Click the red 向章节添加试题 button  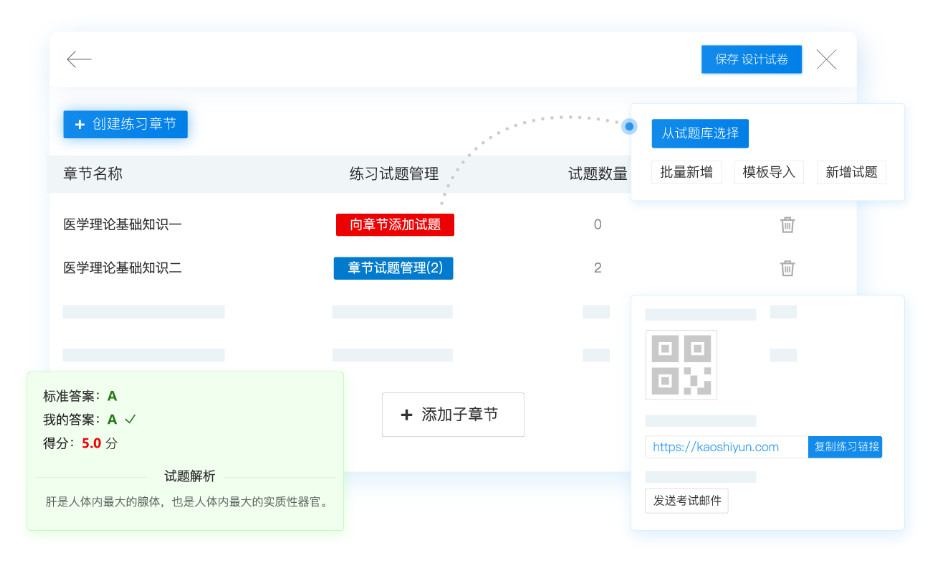(x=394, y=225)
